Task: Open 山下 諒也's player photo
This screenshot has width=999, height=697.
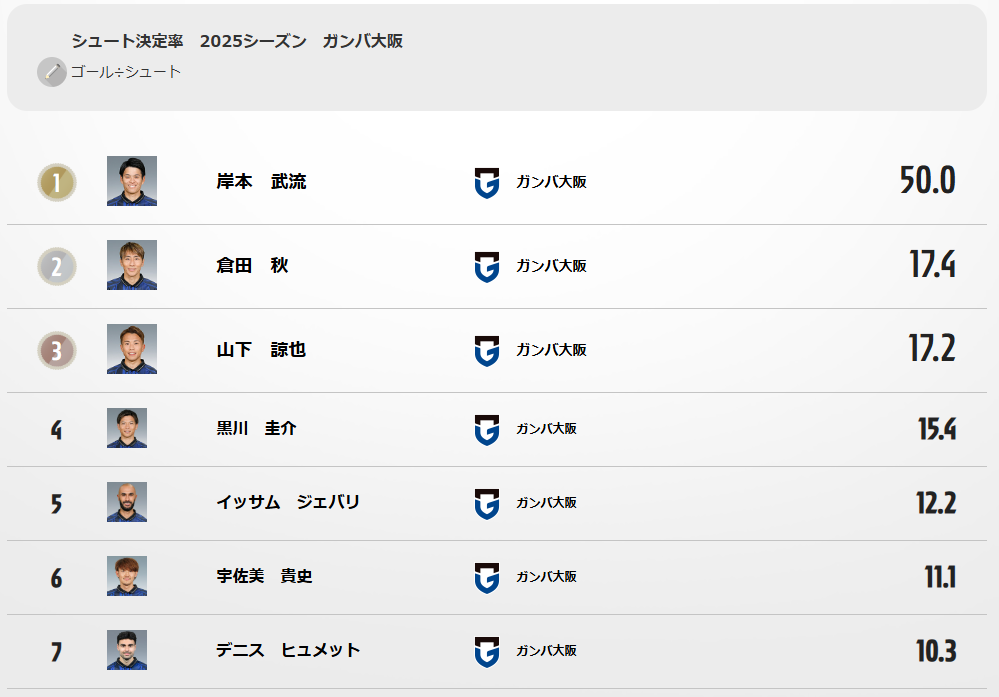Action: click(x=132, y=349)
